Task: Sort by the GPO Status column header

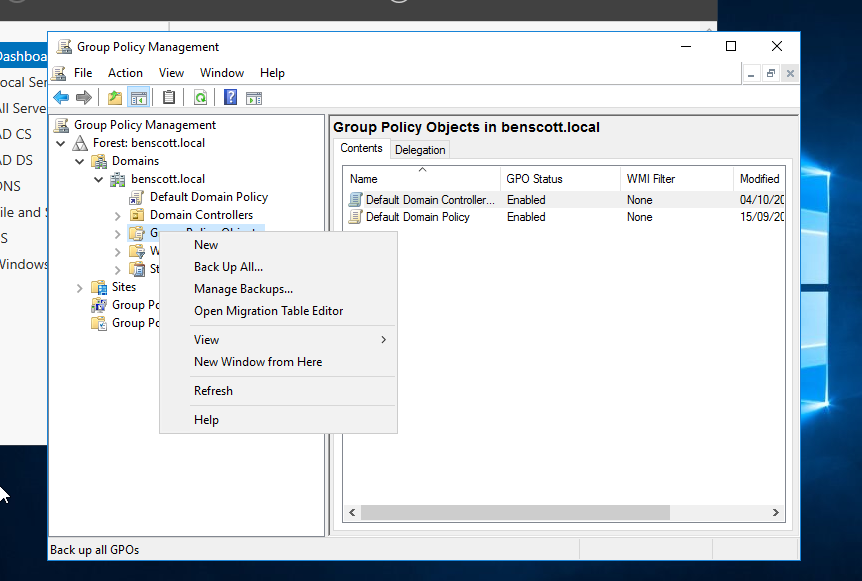Action: pyautogui.click(x=560, y=179)
